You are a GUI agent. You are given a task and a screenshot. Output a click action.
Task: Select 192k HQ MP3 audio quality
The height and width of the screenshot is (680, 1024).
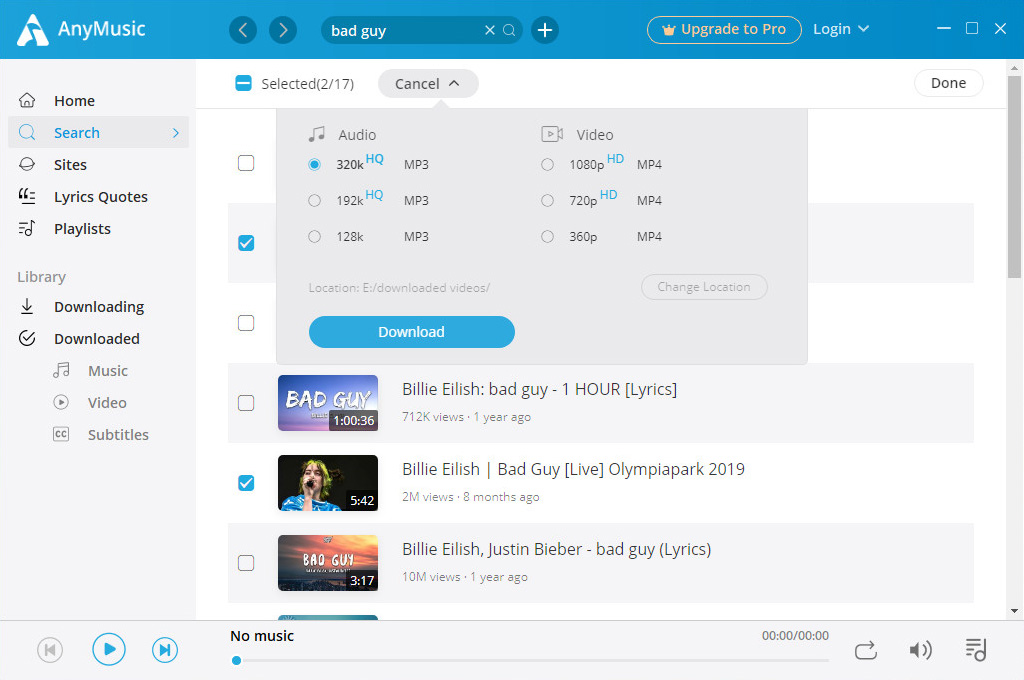tap(315, 201)
